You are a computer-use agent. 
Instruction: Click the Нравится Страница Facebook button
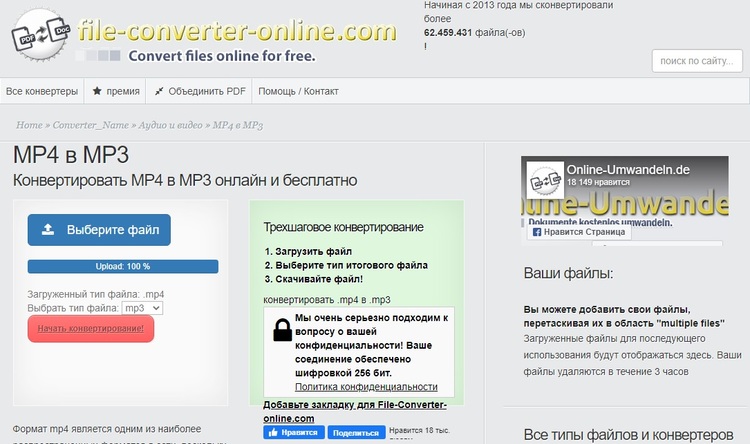tap(579, 232)
